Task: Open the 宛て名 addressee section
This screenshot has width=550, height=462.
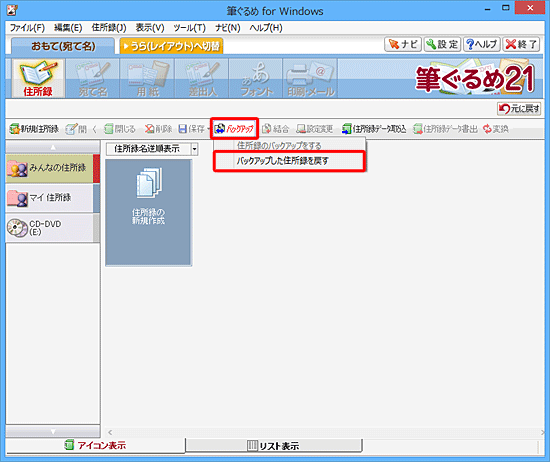Action: click(93, 78)
